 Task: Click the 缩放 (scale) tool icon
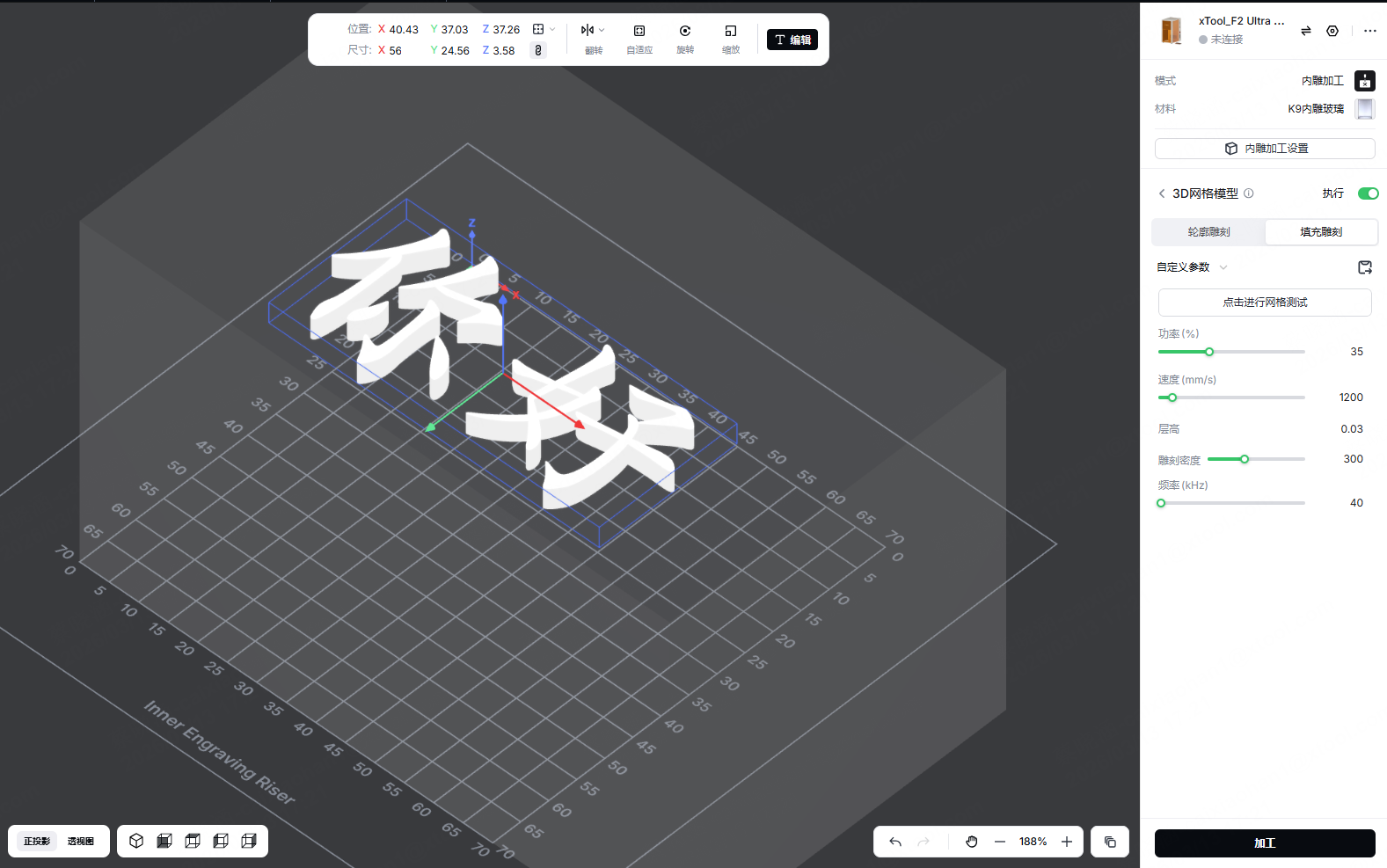point(730,32)
